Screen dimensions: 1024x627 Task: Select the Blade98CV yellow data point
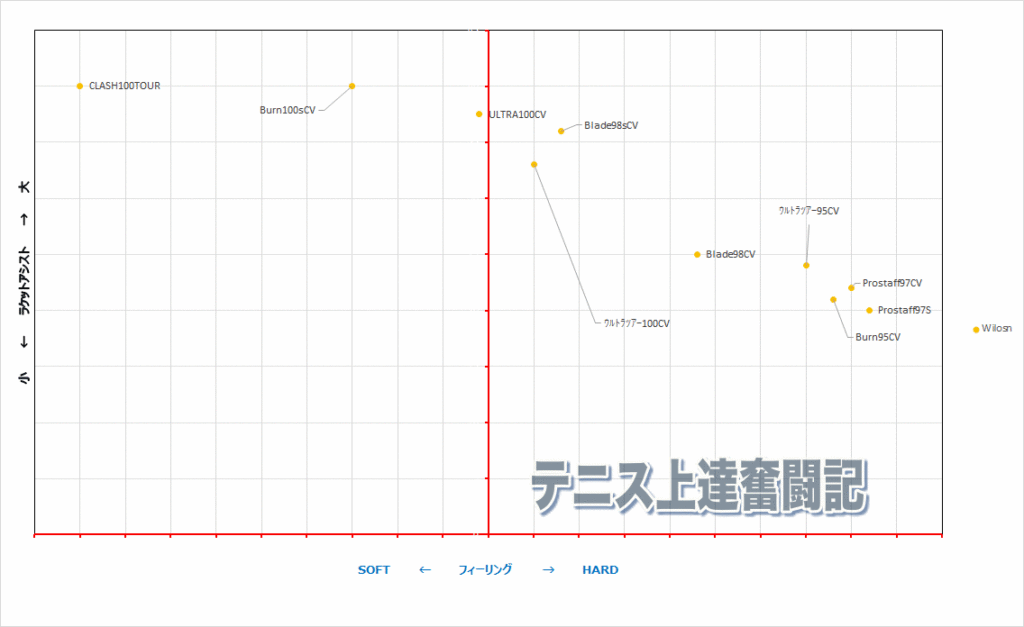(697, 255)
